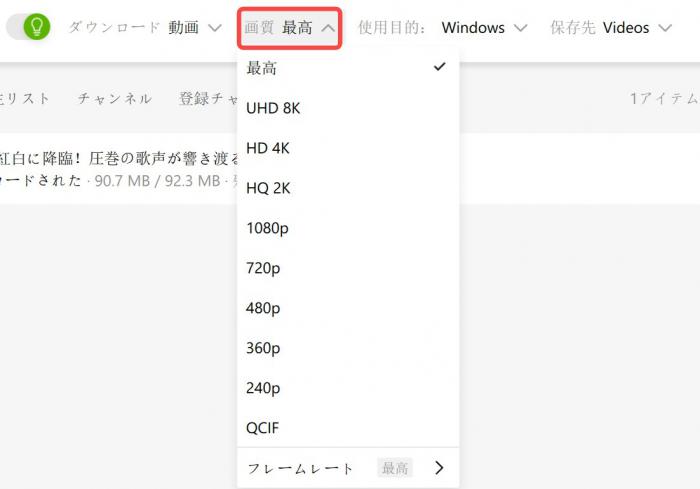Select 480p quality
This screenshot has width=700, height=489.
click(x=348, y=308)
